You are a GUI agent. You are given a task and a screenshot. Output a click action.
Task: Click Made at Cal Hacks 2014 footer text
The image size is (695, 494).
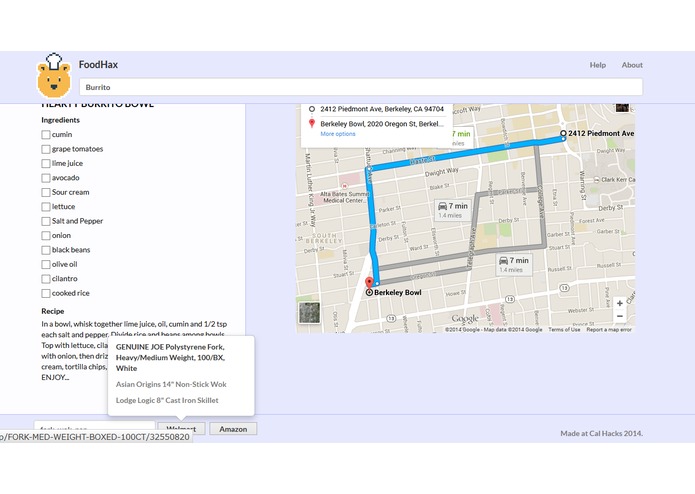coord(601,433)
